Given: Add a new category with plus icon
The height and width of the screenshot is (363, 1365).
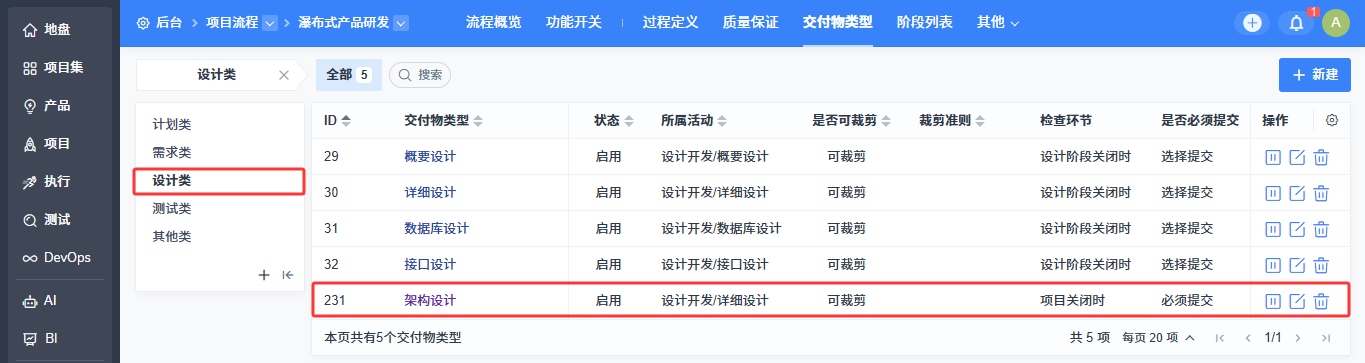Looking at the screenshot, I should tap(264, 275).
